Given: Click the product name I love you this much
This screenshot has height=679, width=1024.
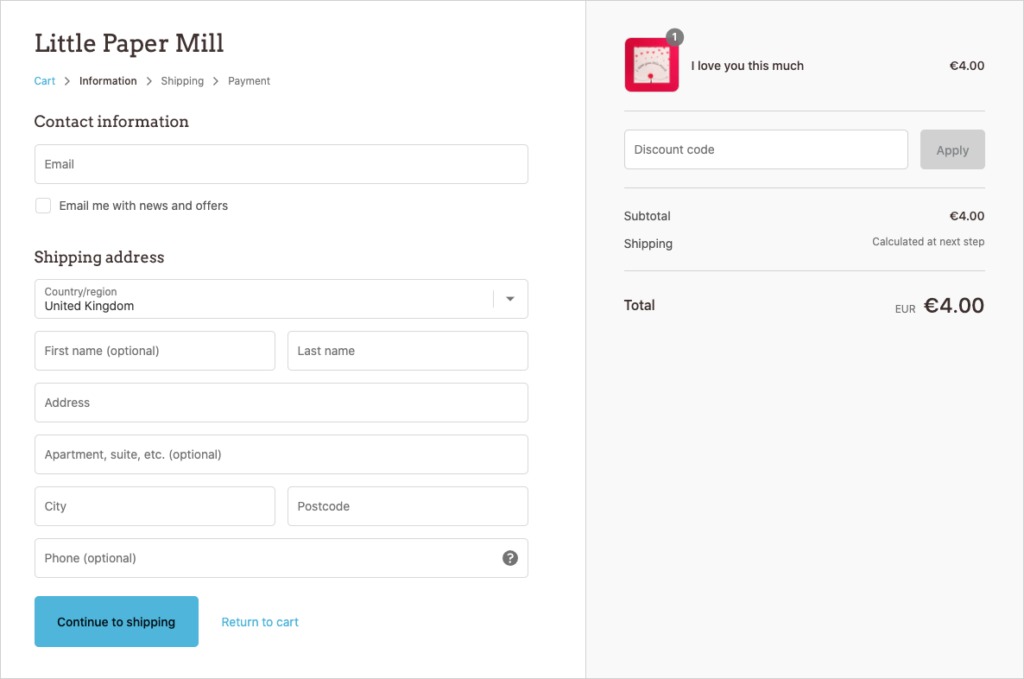Looking at the screenshot, I should [x=747, y=66].
